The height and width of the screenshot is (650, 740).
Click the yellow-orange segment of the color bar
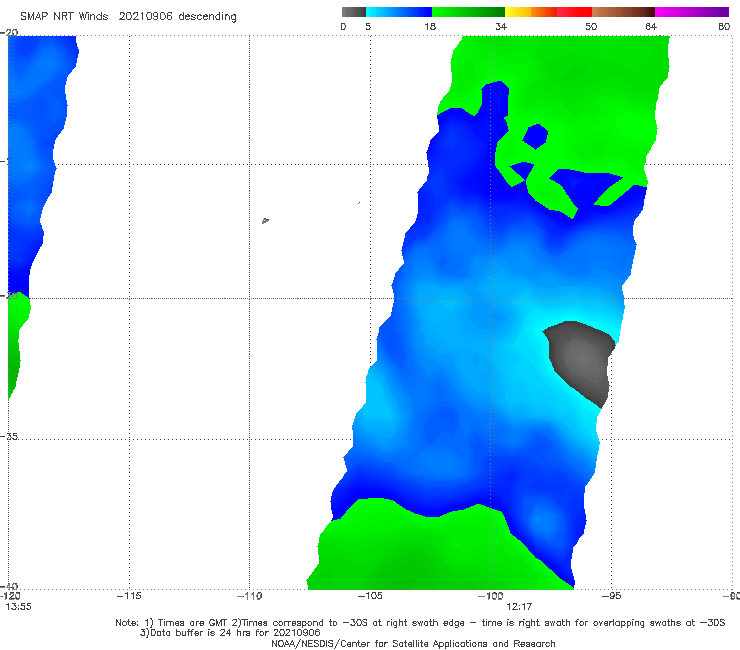(531, 12)
